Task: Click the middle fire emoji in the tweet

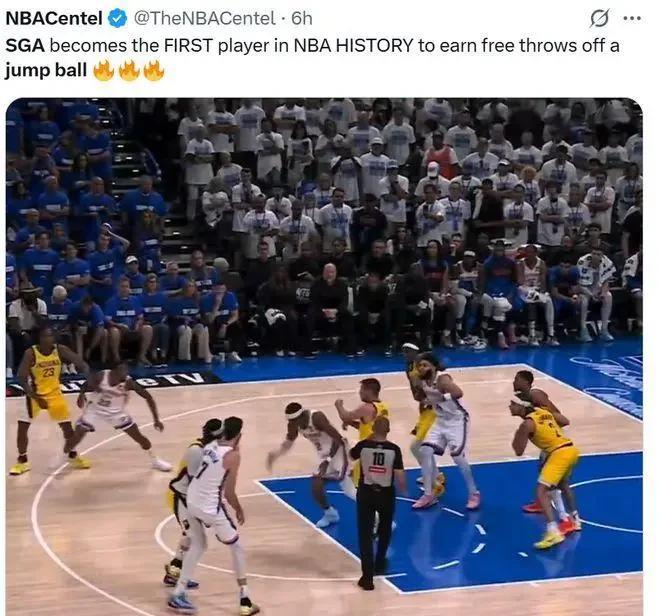Action: coord(129,70)
